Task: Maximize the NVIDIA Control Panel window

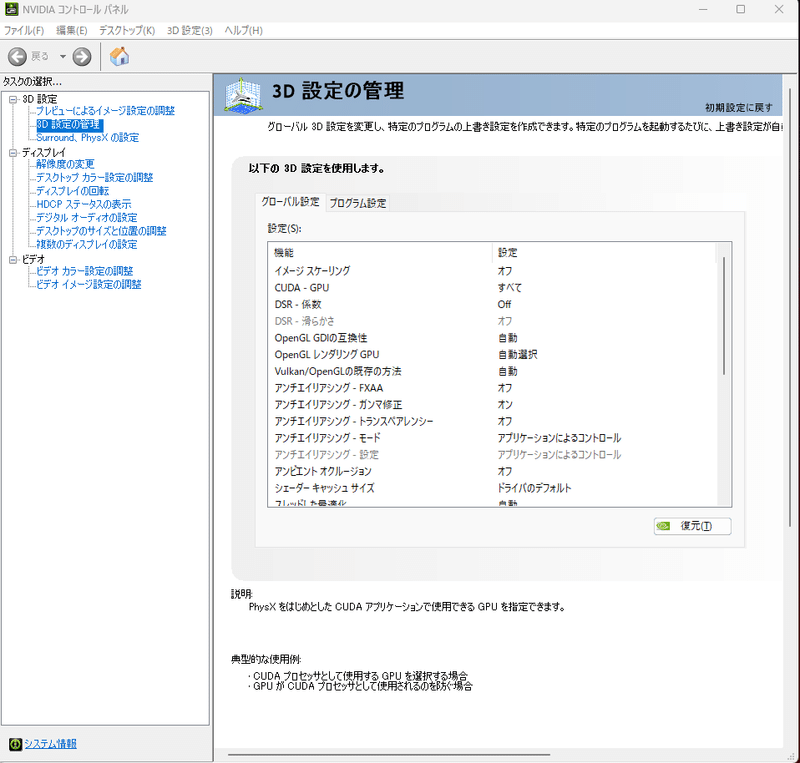Action: tap(741, 9)
